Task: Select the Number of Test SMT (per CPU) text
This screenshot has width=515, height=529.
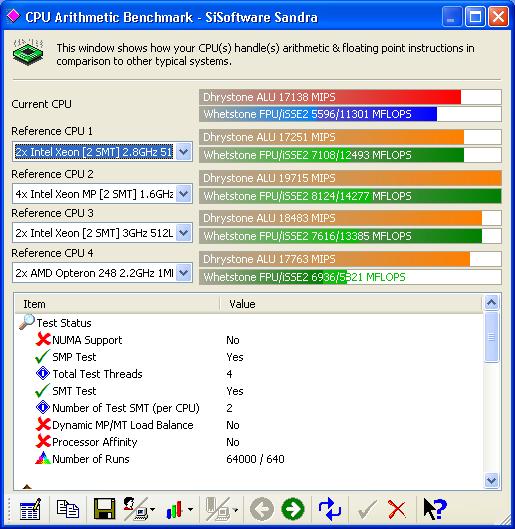Action: click(126, 408)
